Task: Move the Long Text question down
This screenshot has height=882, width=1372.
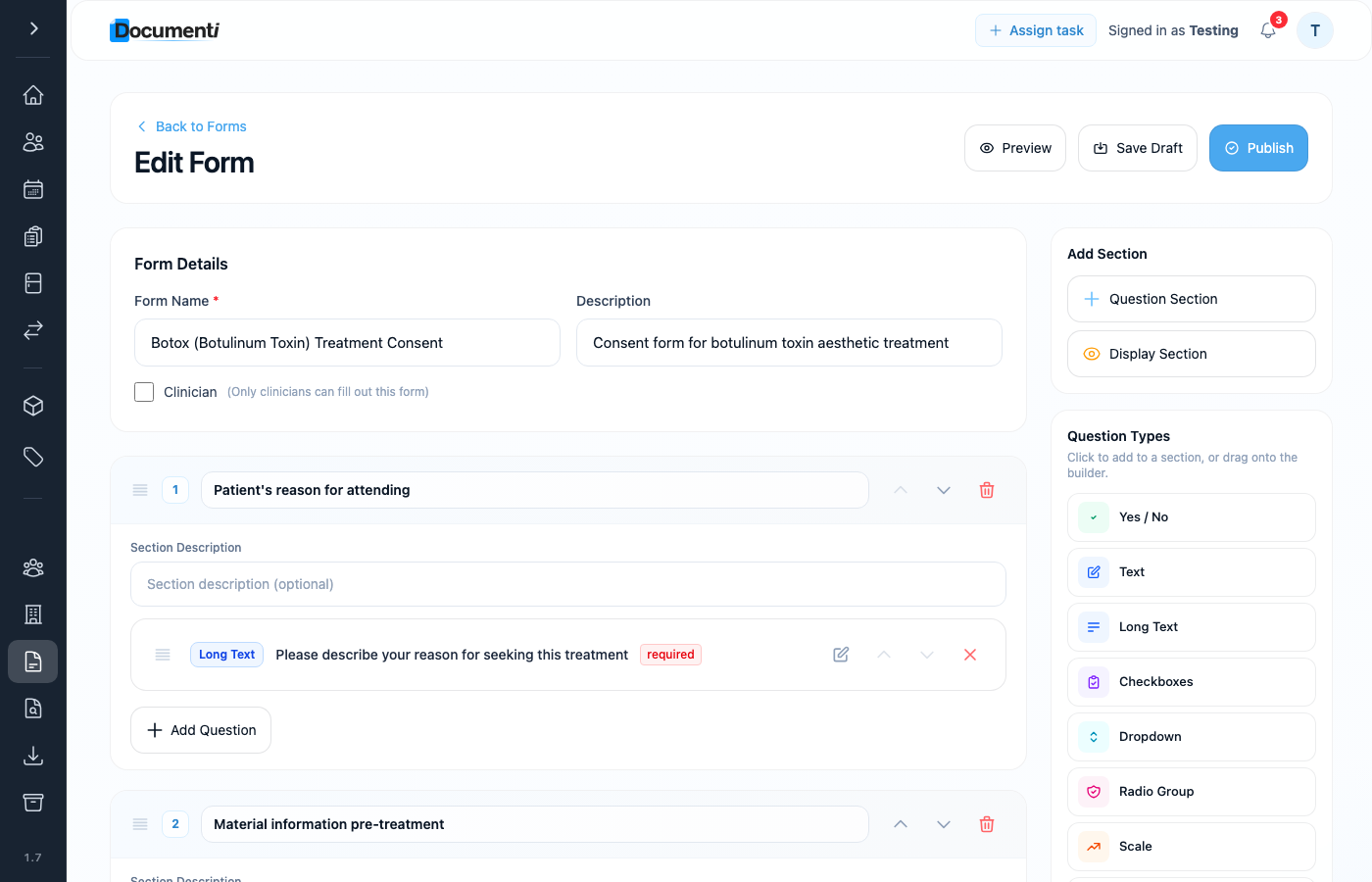Action: 927,655
